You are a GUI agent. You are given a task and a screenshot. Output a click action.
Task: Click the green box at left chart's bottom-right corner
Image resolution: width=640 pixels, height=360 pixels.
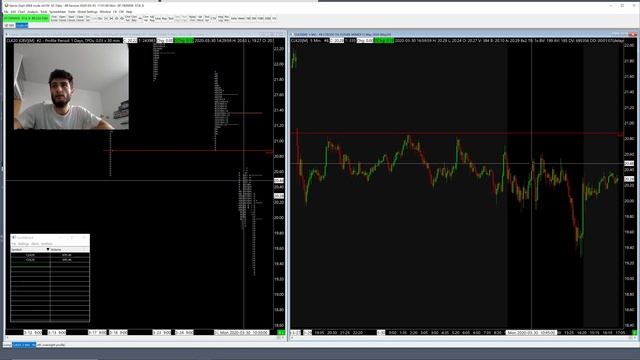click(x=281, y=333)
